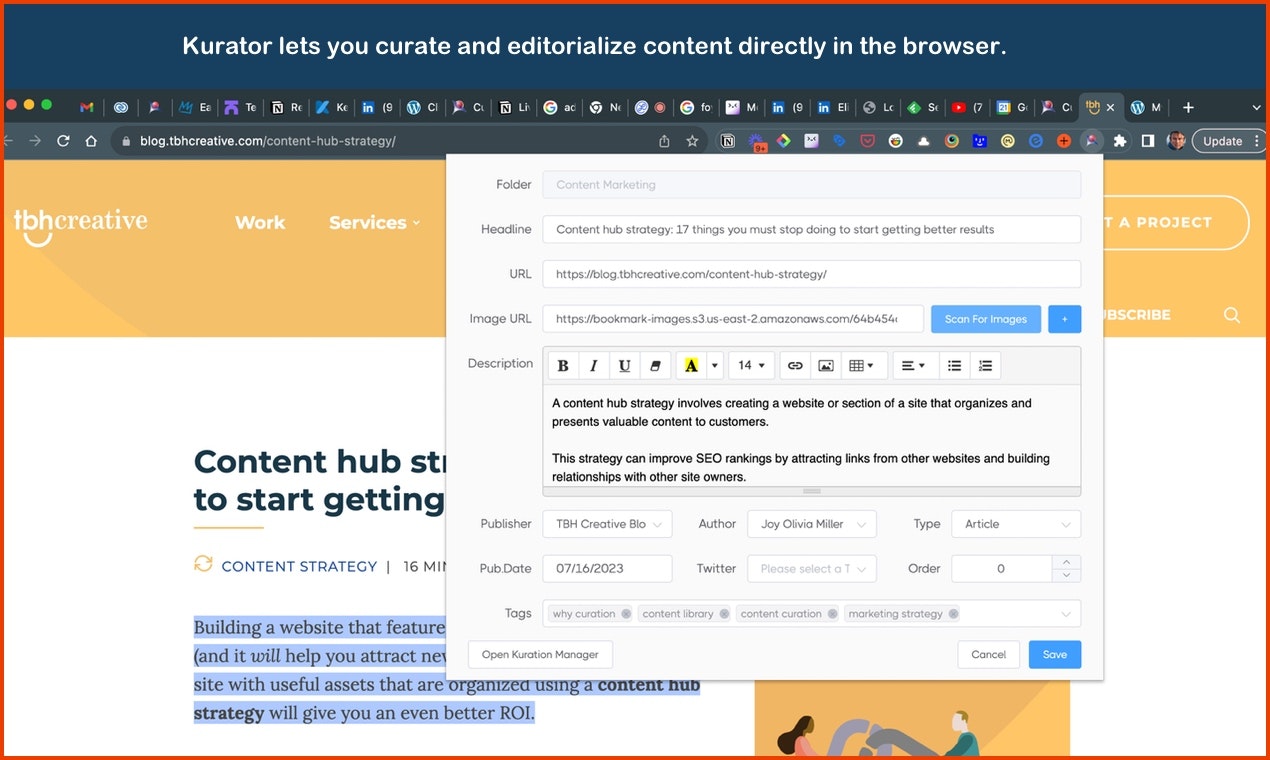1270x760 pixels.
Task: Expand the Author dropdown Joy Olivia Miller
Action: click(812, 524)
